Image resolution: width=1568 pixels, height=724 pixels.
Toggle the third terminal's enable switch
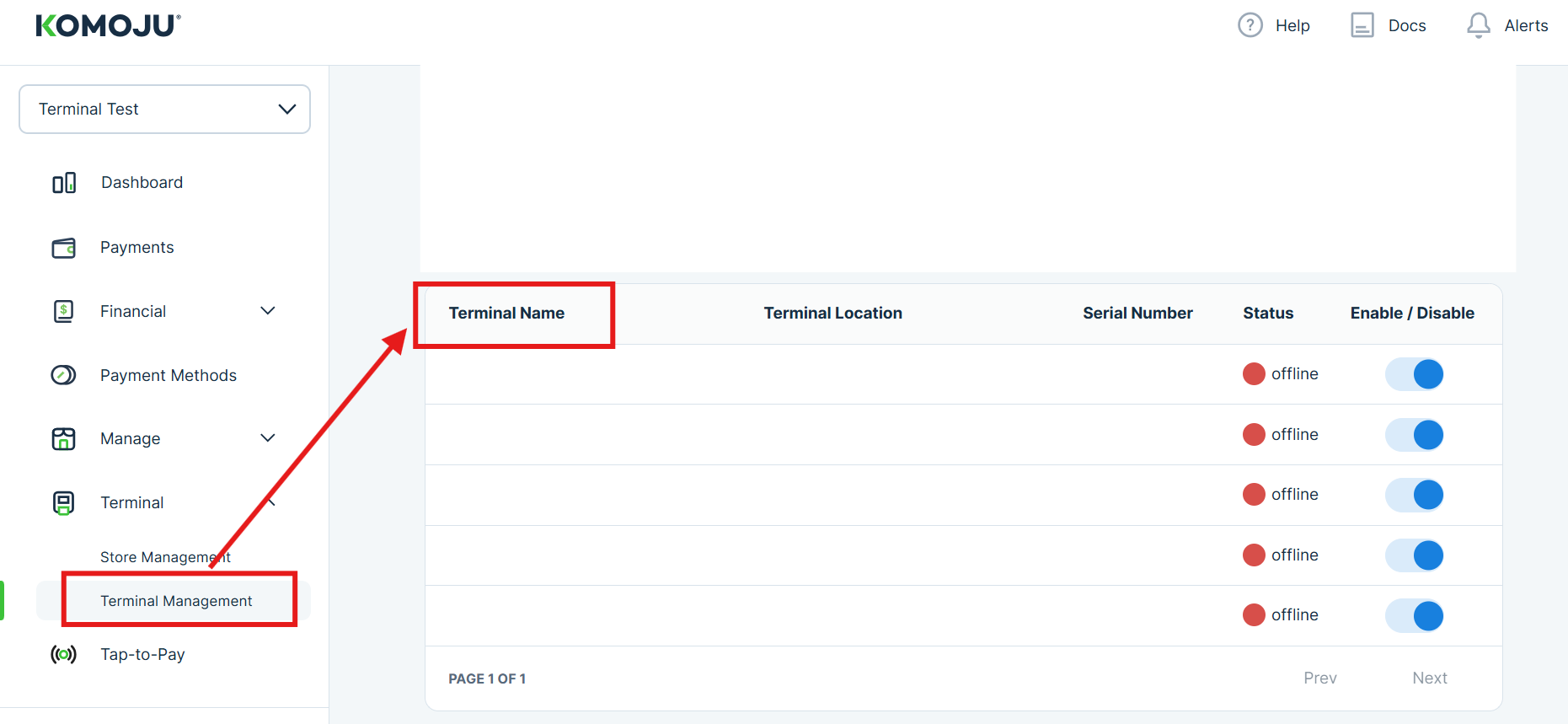click(x=1415, y=495)
